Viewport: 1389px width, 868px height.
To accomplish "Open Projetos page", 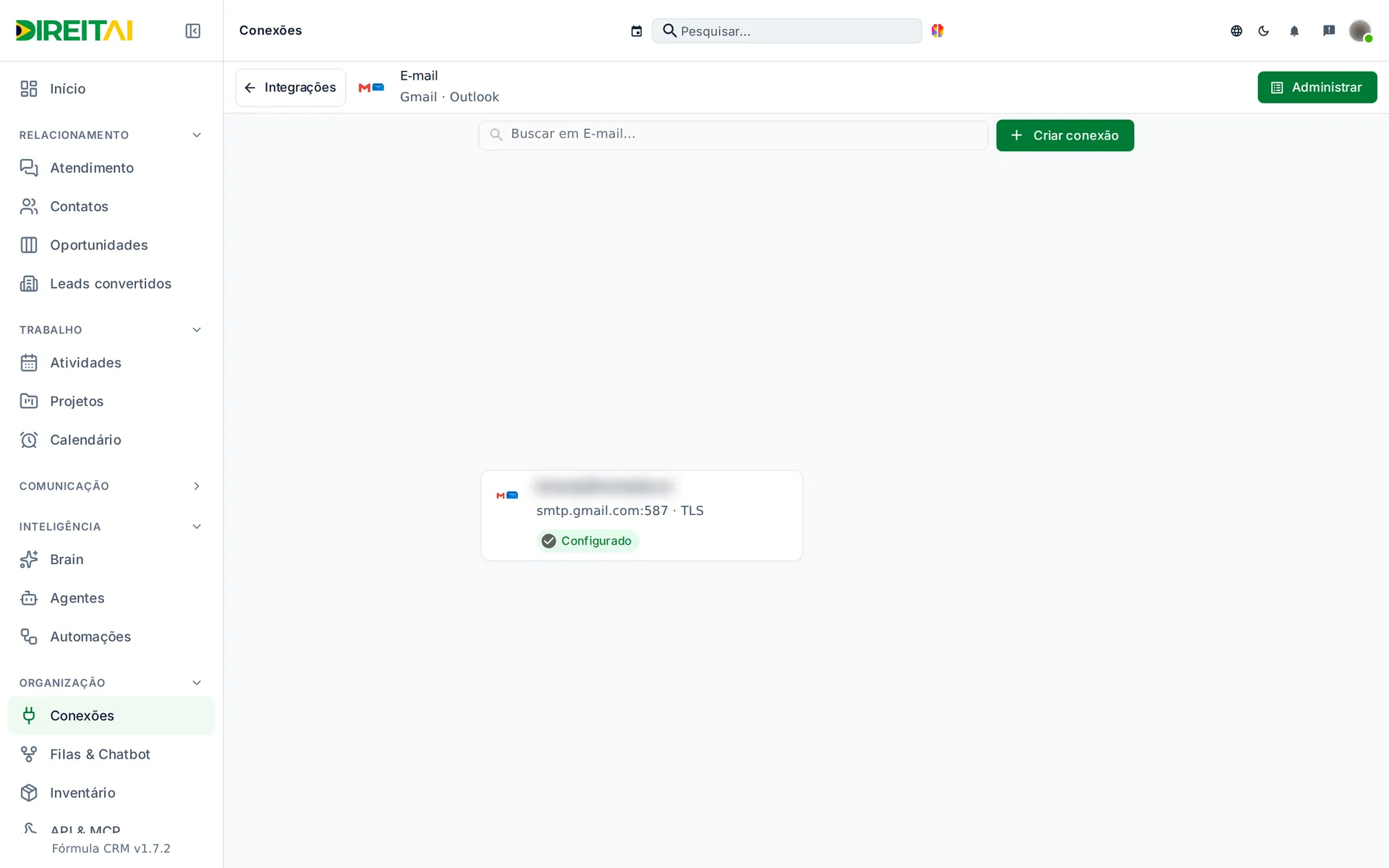I will 111,401.
